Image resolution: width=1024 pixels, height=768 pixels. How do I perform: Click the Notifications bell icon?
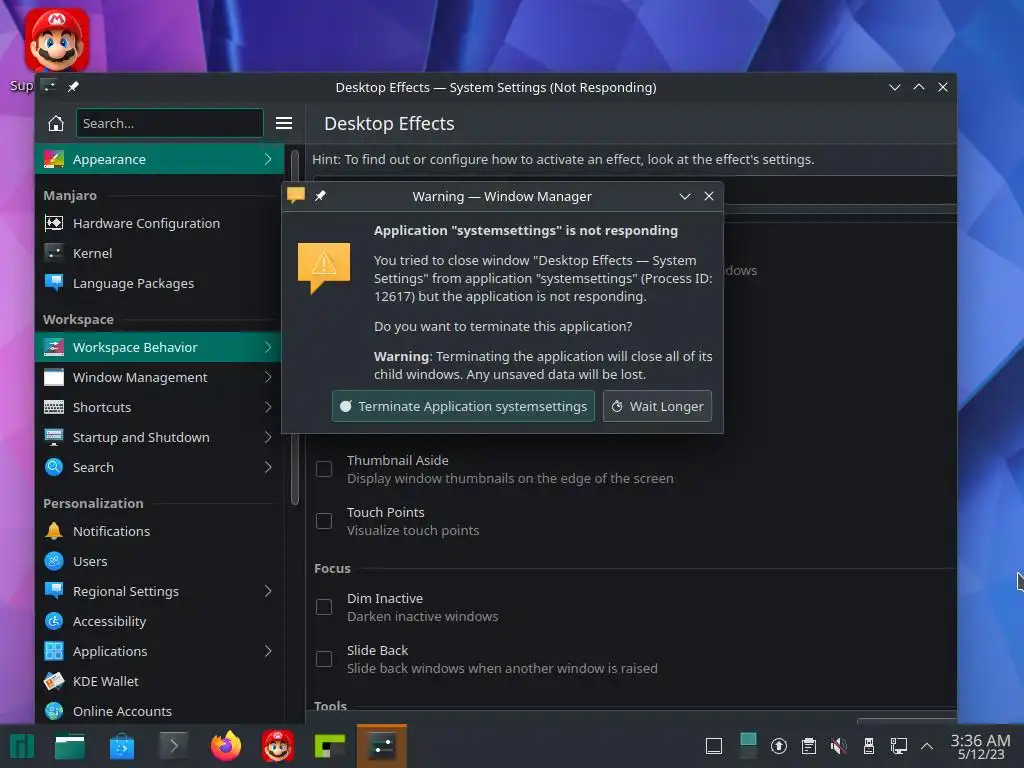54,531
